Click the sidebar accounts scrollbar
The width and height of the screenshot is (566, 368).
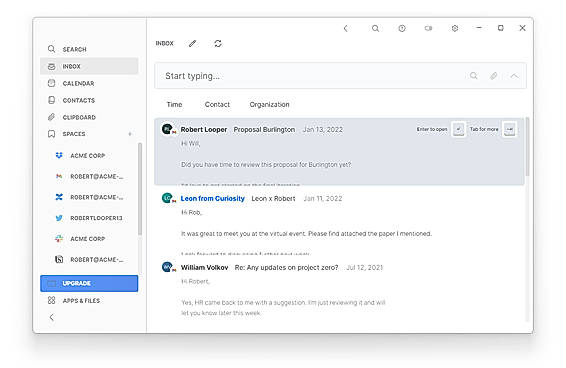click(140, 189)
